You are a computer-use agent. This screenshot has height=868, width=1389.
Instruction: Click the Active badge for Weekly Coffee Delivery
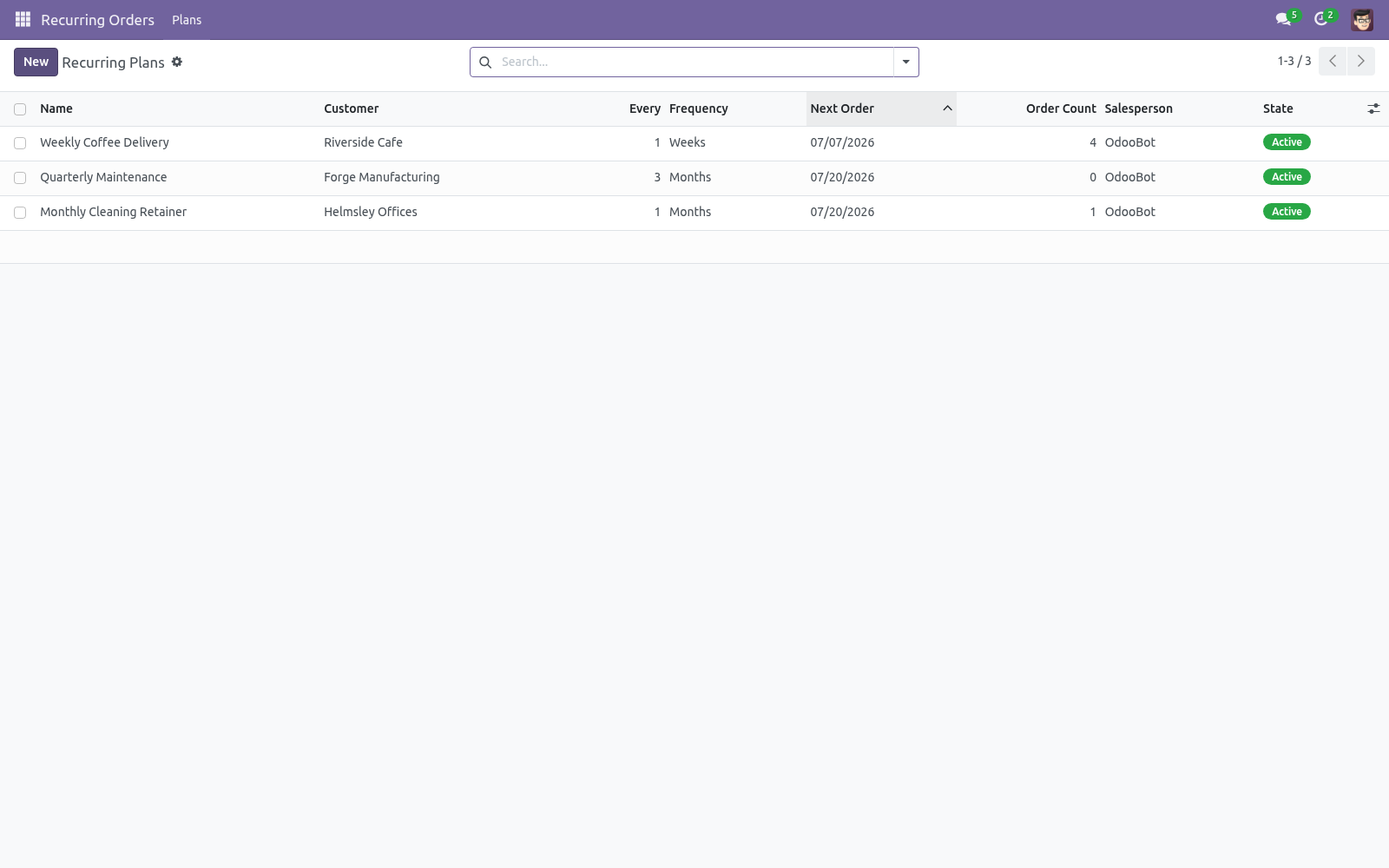click(1287, 142)
